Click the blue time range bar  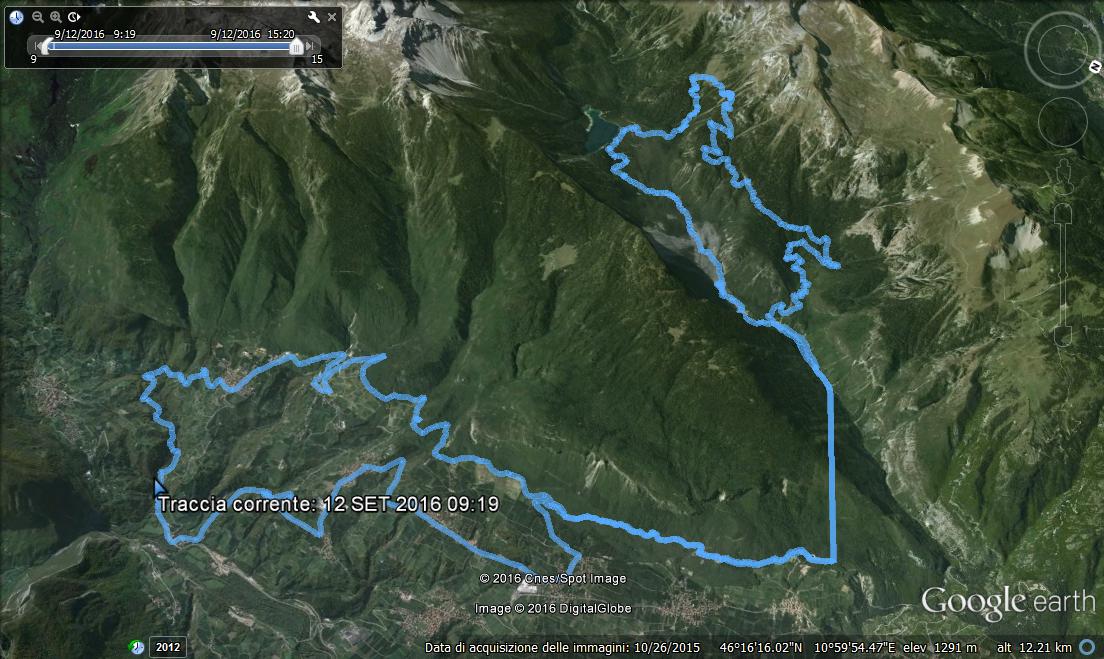[x=171, y=46]
